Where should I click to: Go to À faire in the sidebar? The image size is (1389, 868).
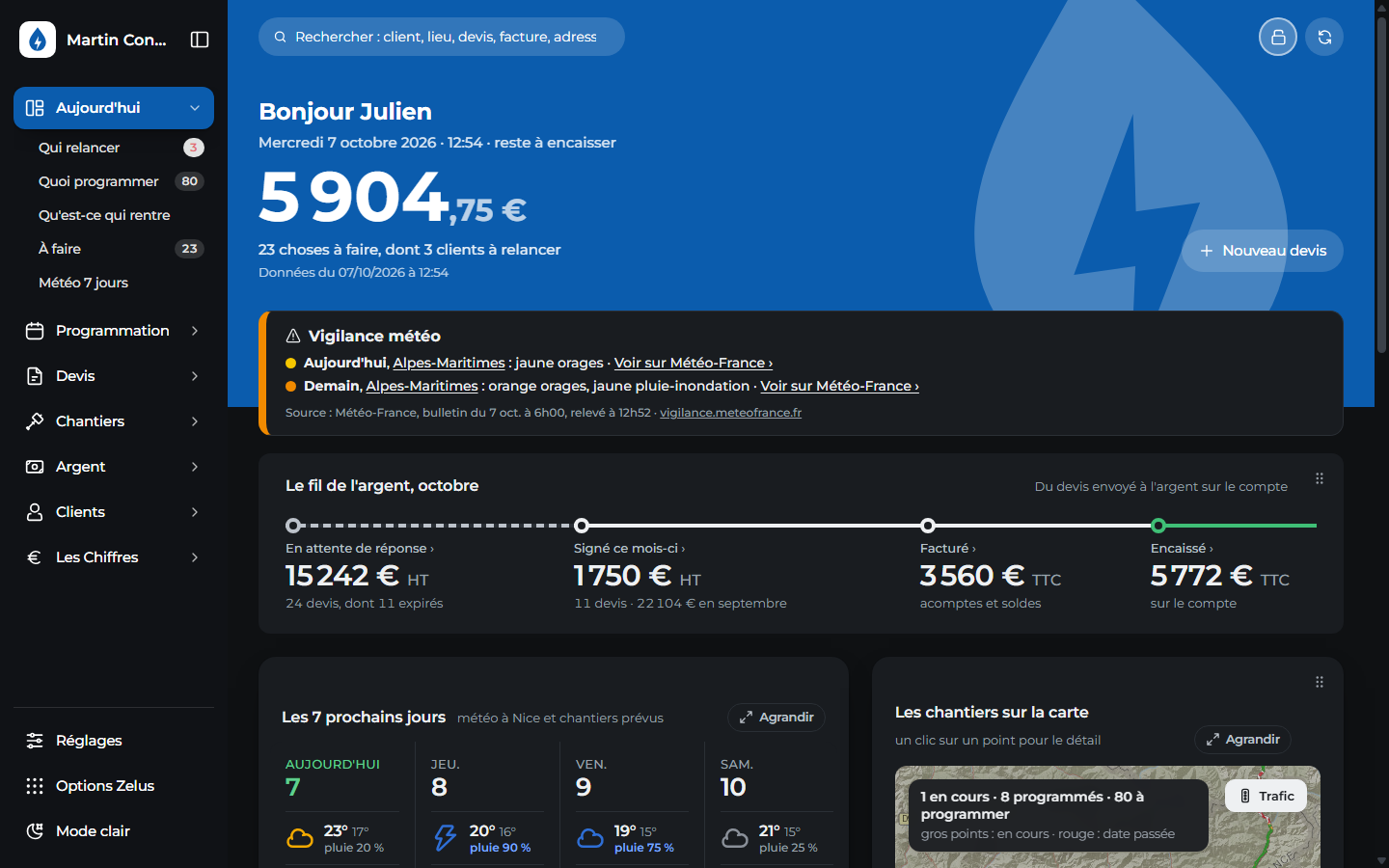121,249
